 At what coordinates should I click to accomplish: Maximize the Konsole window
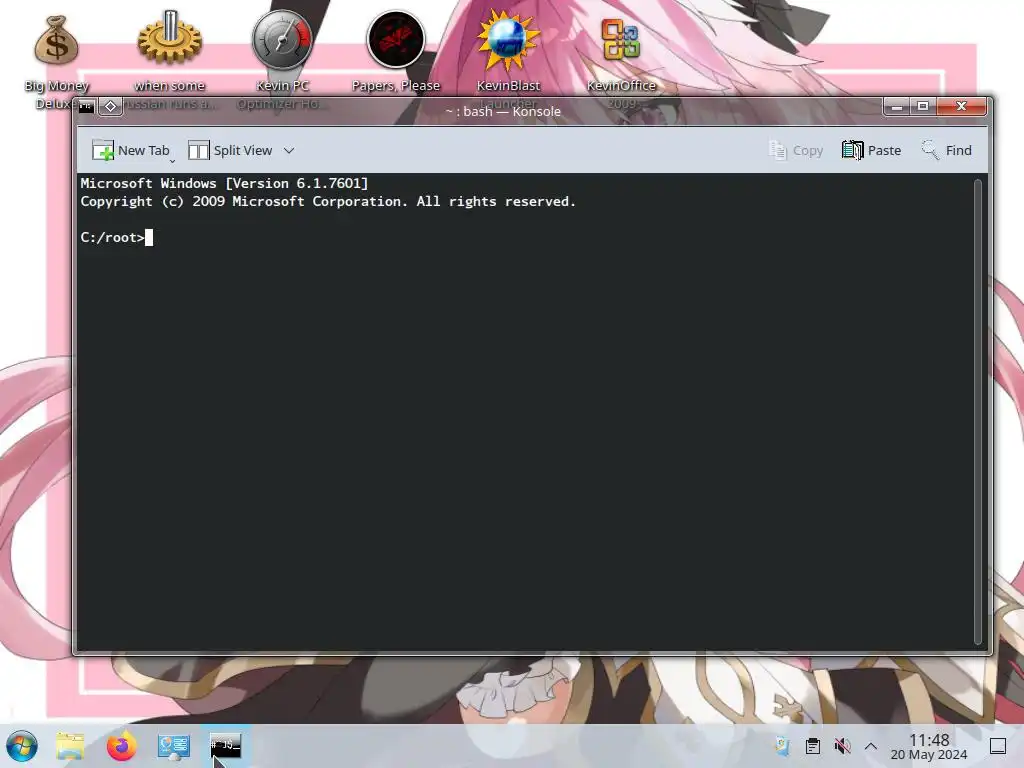(923, 106)
